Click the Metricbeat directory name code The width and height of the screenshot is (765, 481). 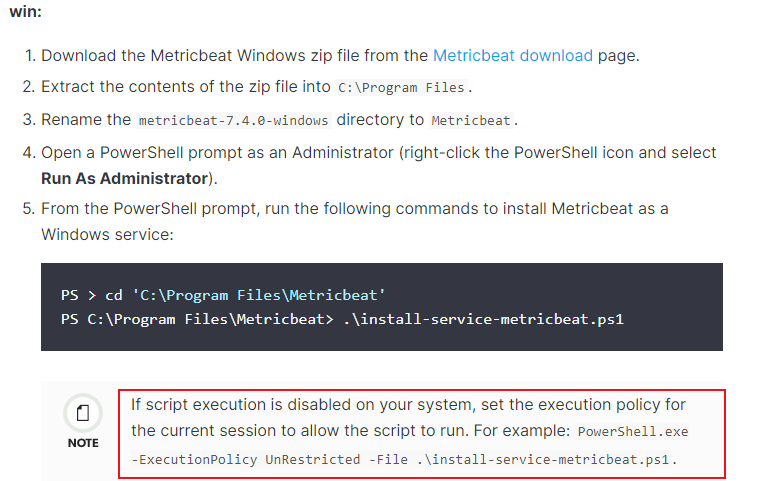[x=471, y=120]
